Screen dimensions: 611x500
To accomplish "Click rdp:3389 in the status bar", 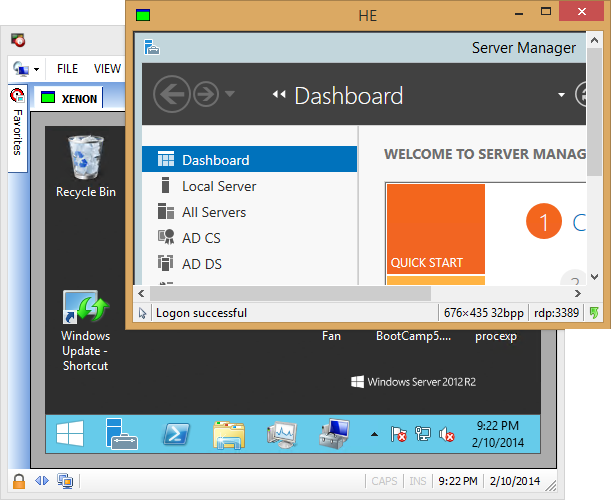I will click(x=556, y=313).
